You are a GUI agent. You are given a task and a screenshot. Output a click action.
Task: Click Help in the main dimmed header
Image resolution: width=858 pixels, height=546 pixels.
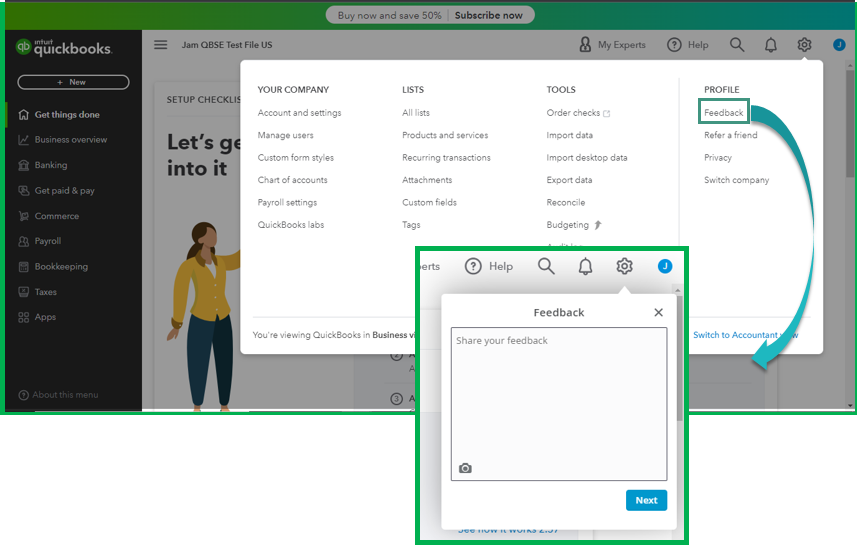coord(688,45)
